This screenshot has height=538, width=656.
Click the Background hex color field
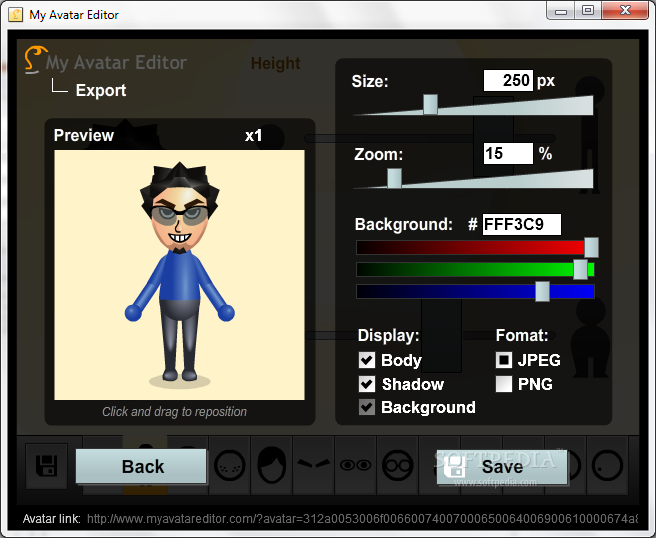coord(521,225)
